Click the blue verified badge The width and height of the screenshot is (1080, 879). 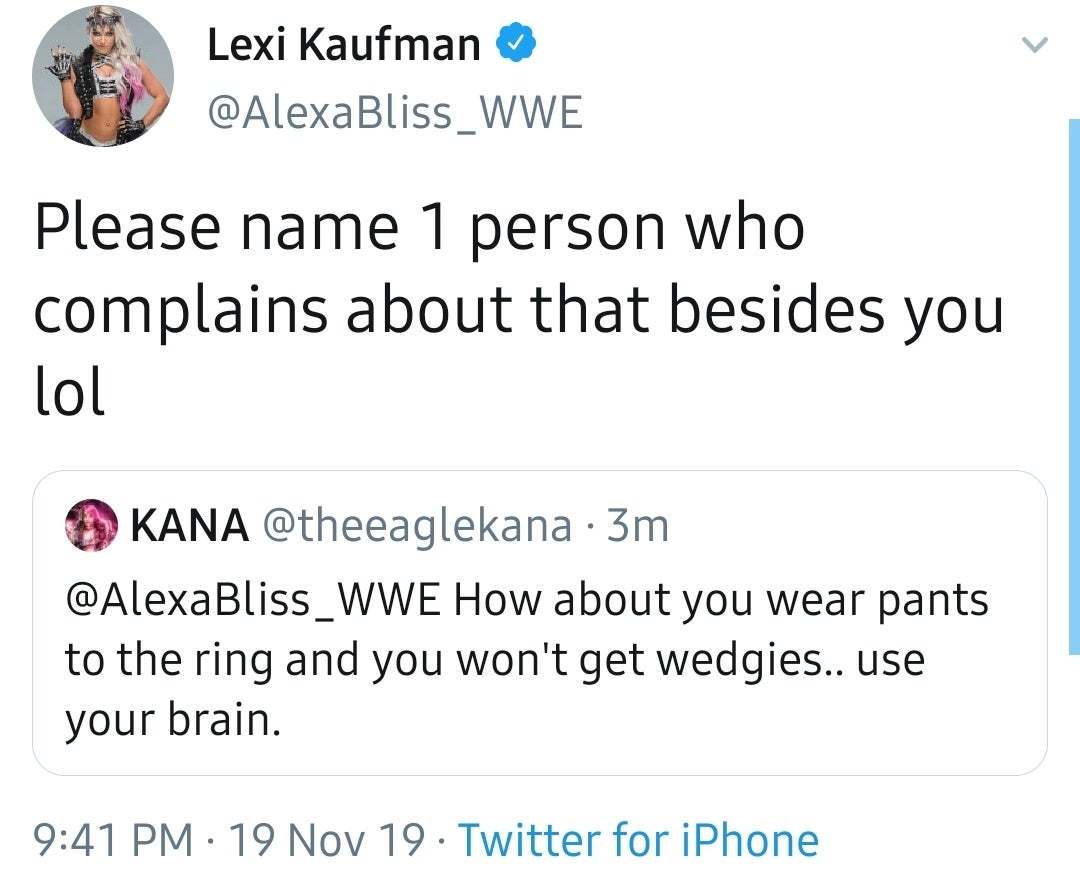pos(519,45)
